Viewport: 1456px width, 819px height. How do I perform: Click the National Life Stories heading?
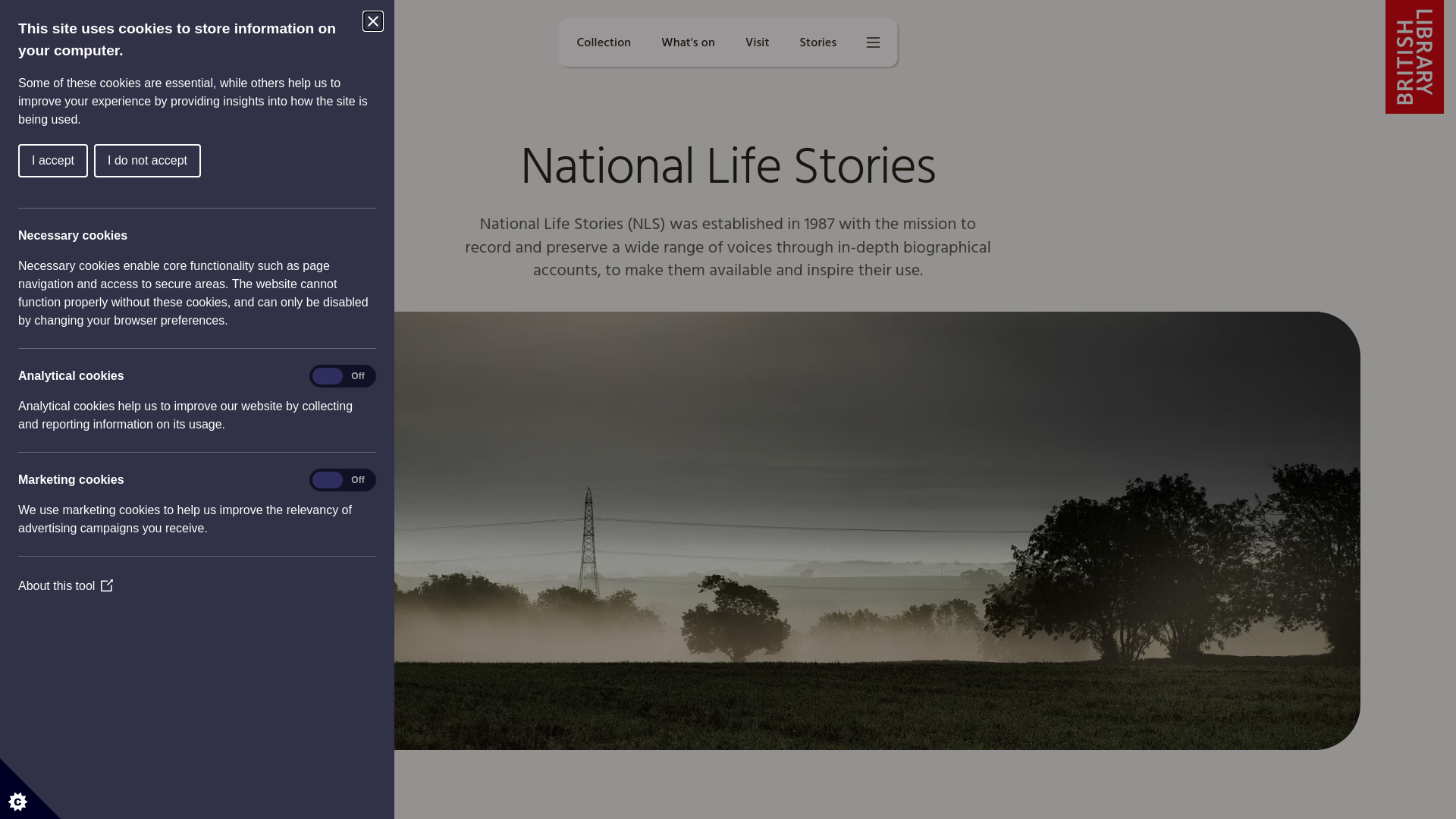[x=728, y=167]
